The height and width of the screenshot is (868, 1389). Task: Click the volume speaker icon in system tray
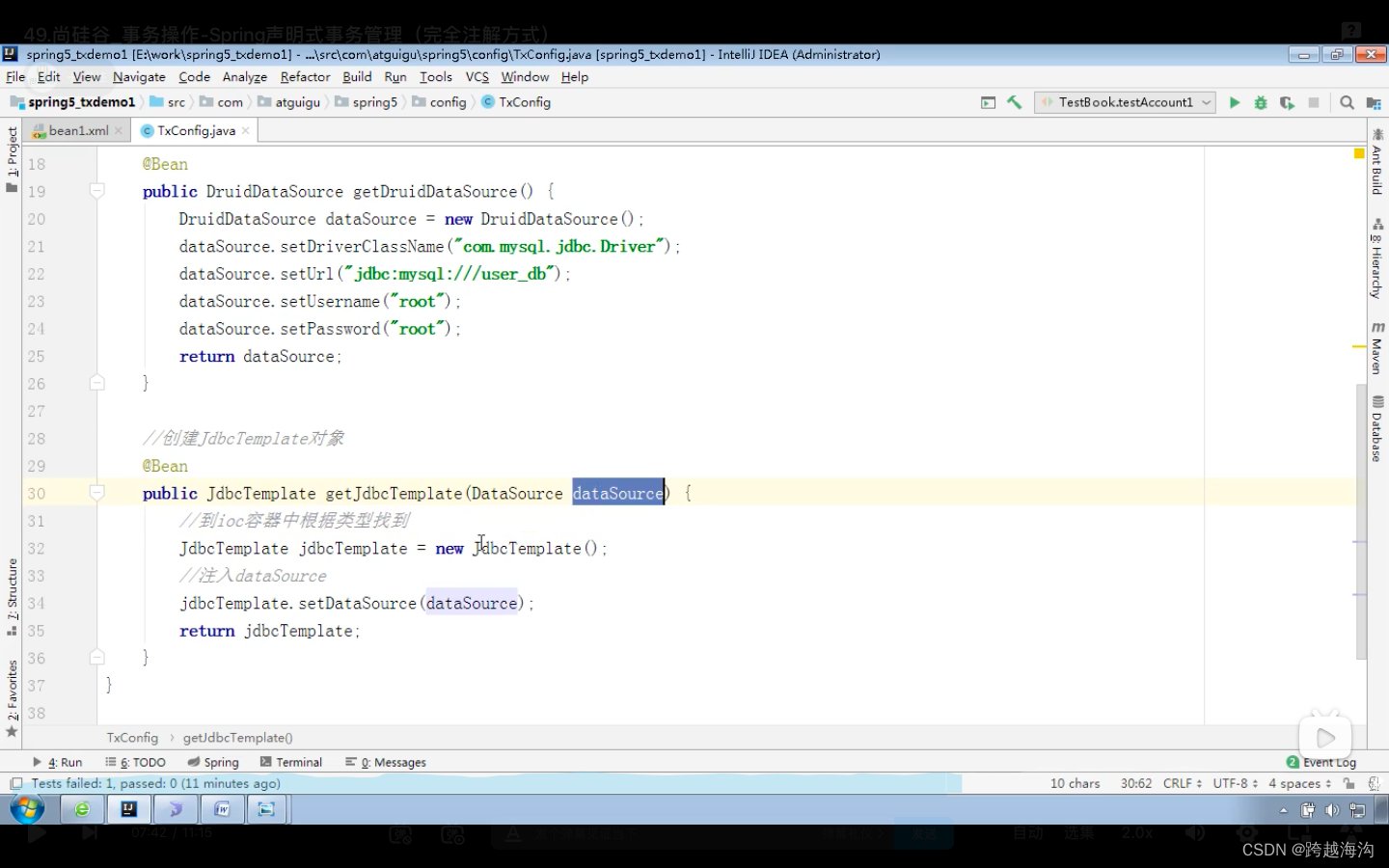pos(1332,810)
